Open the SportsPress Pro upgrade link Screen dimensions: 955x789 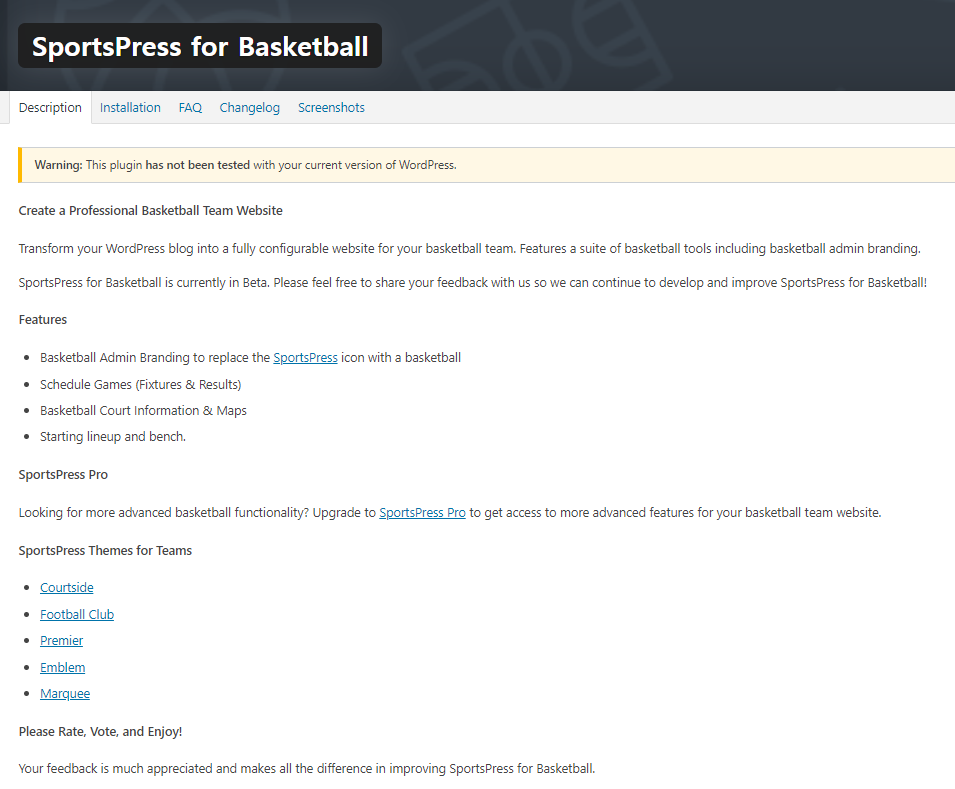pos(422,513)
